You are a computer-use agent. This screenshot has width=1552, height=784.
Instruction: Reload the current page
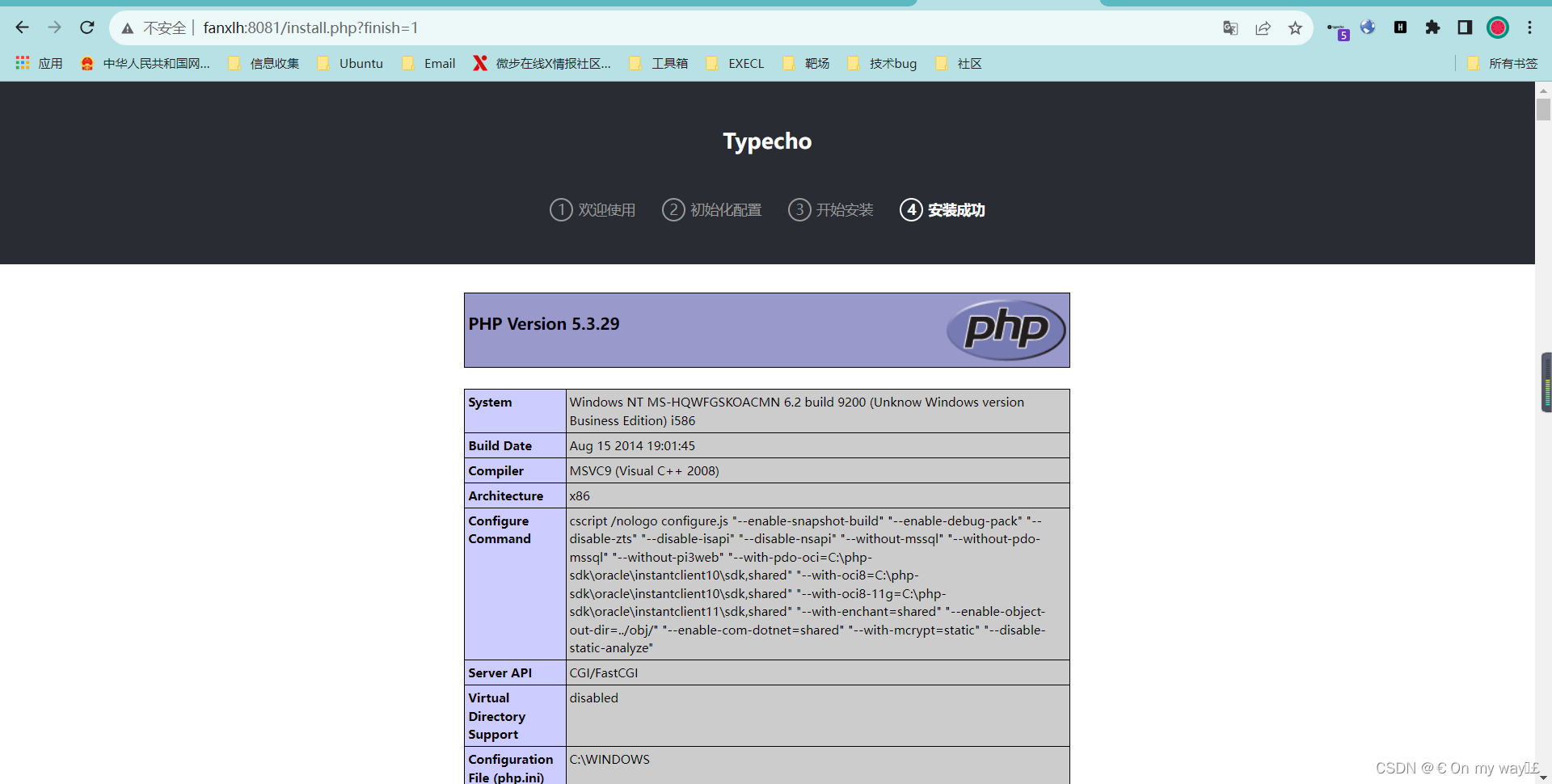(x=87, y=27)
